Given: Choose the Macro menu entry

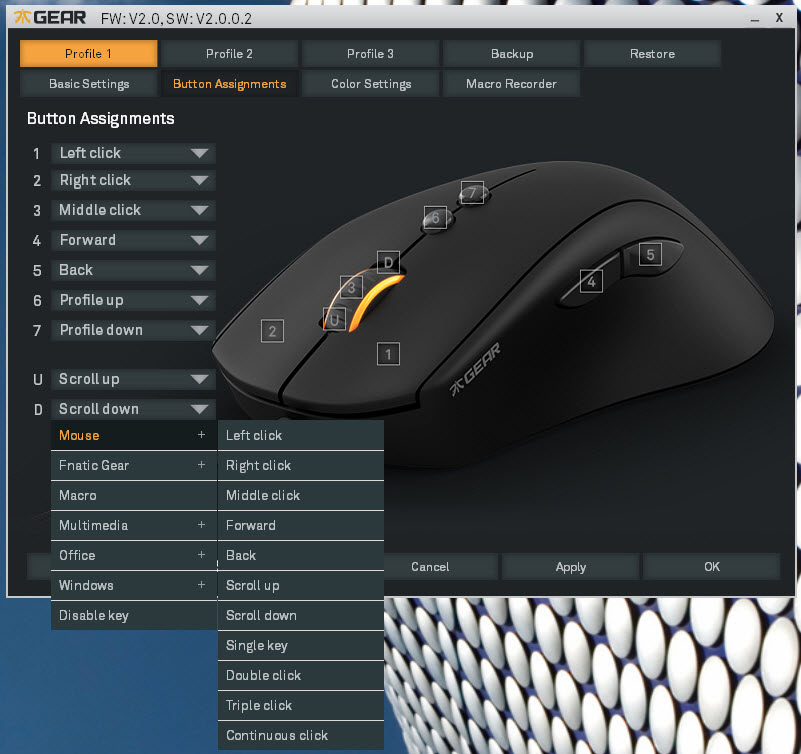Looking at the screenshot, I should [134, 496].
